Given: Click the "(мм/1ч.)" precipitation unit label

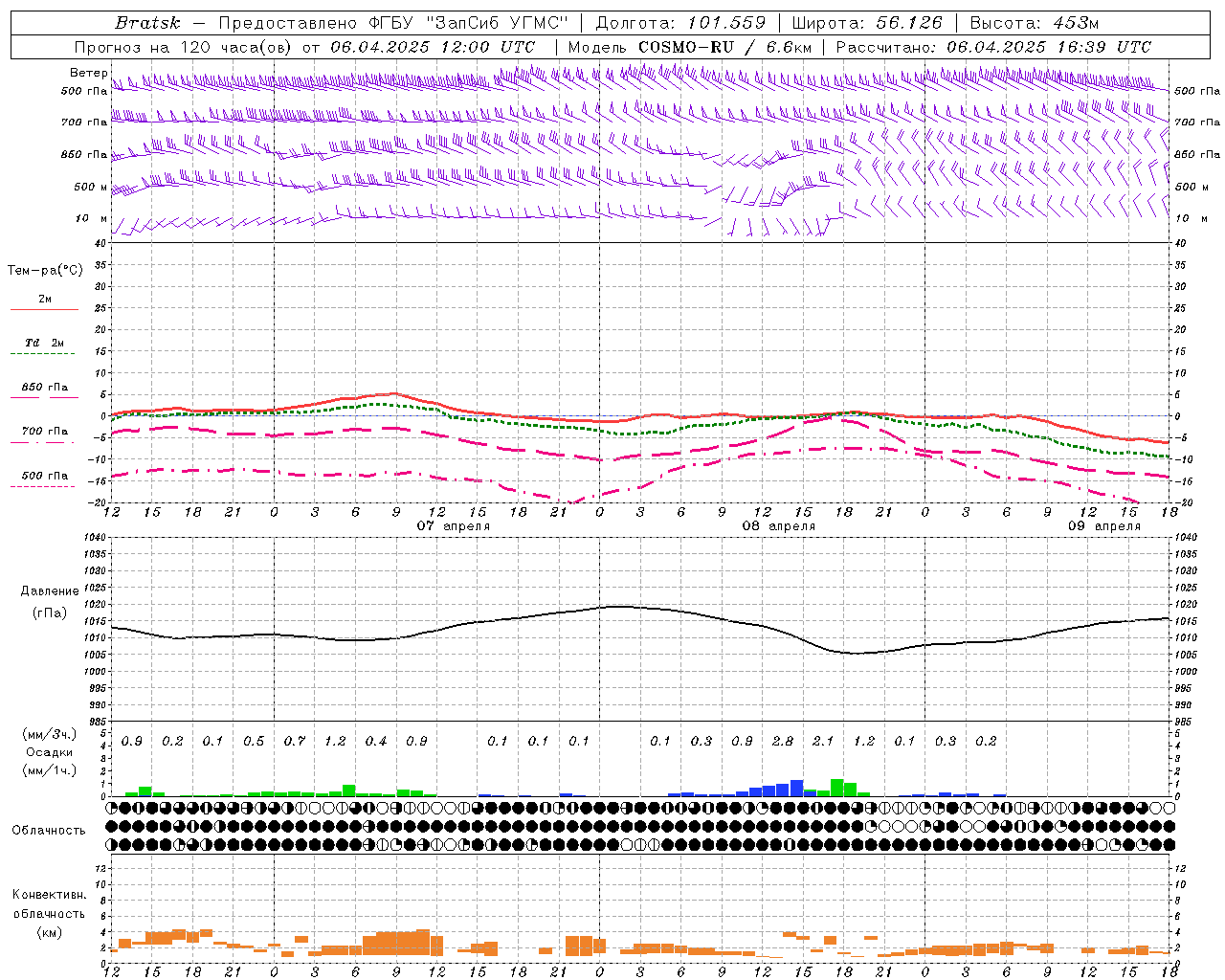Looking at the screenshot, I should [49, 770].
